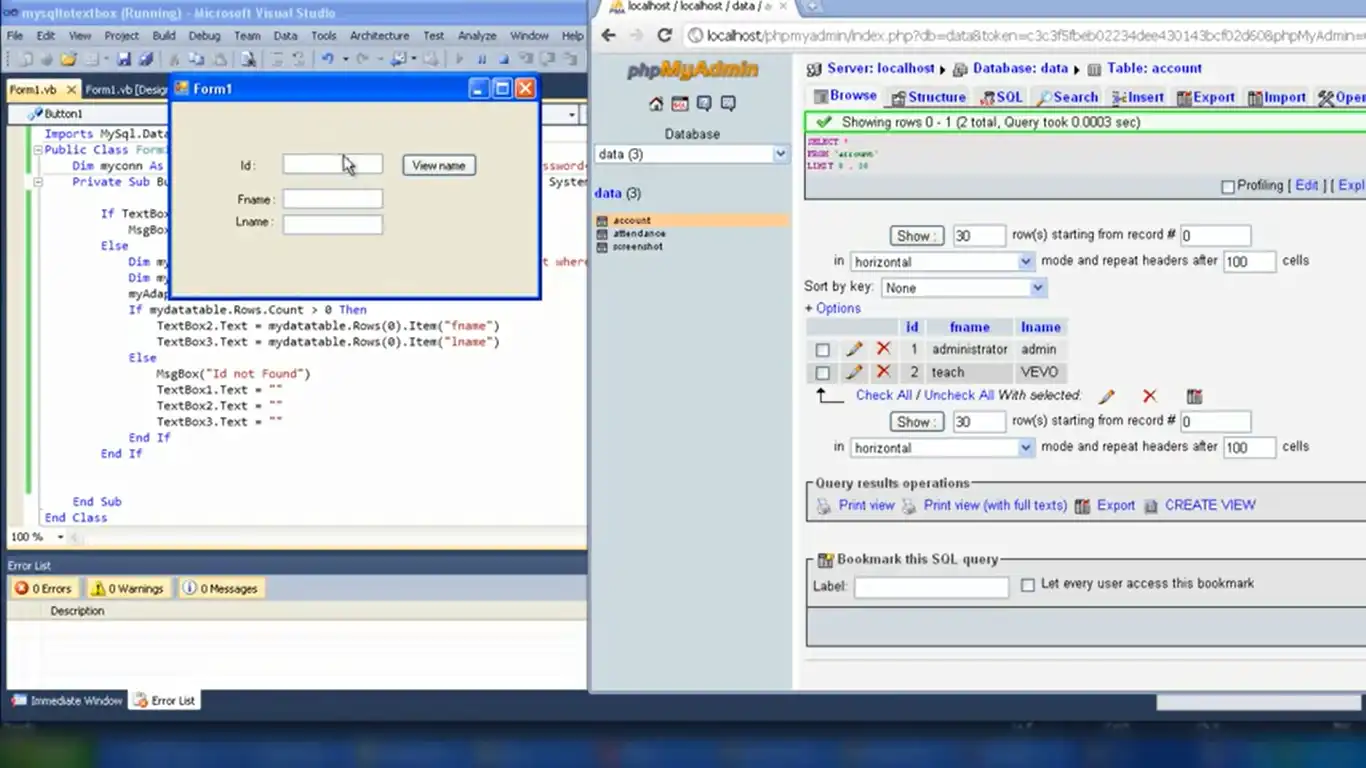Click phpMyAdmin SQL query window icon

(680, 104)
